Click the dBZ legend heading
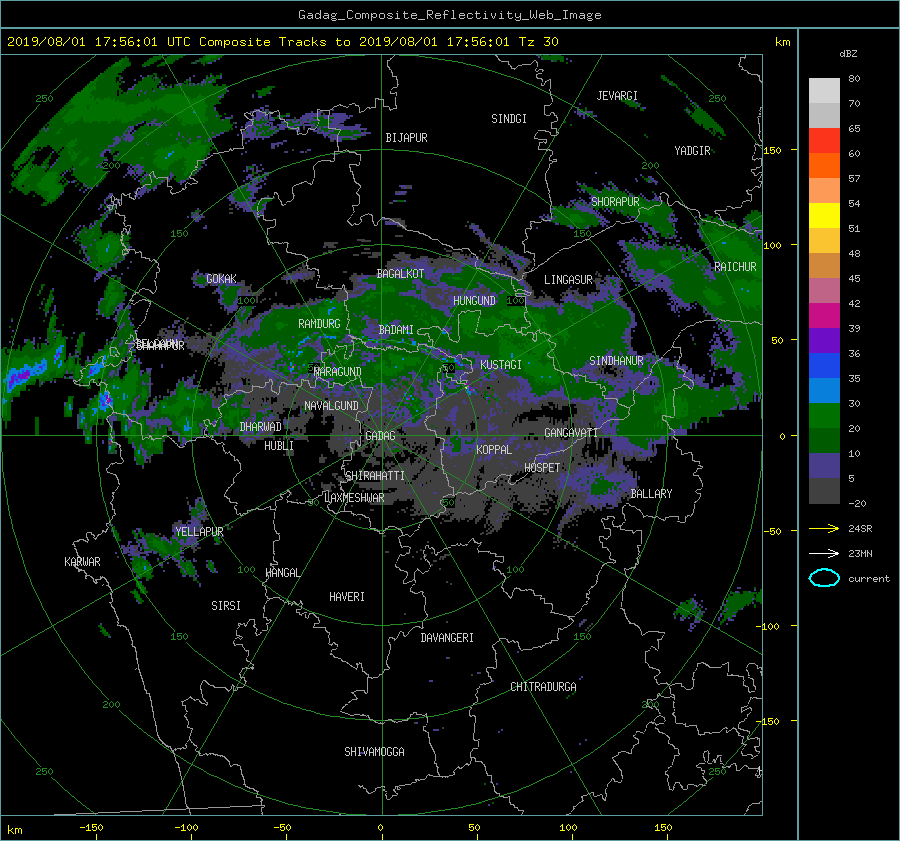 tap(848, 54)
